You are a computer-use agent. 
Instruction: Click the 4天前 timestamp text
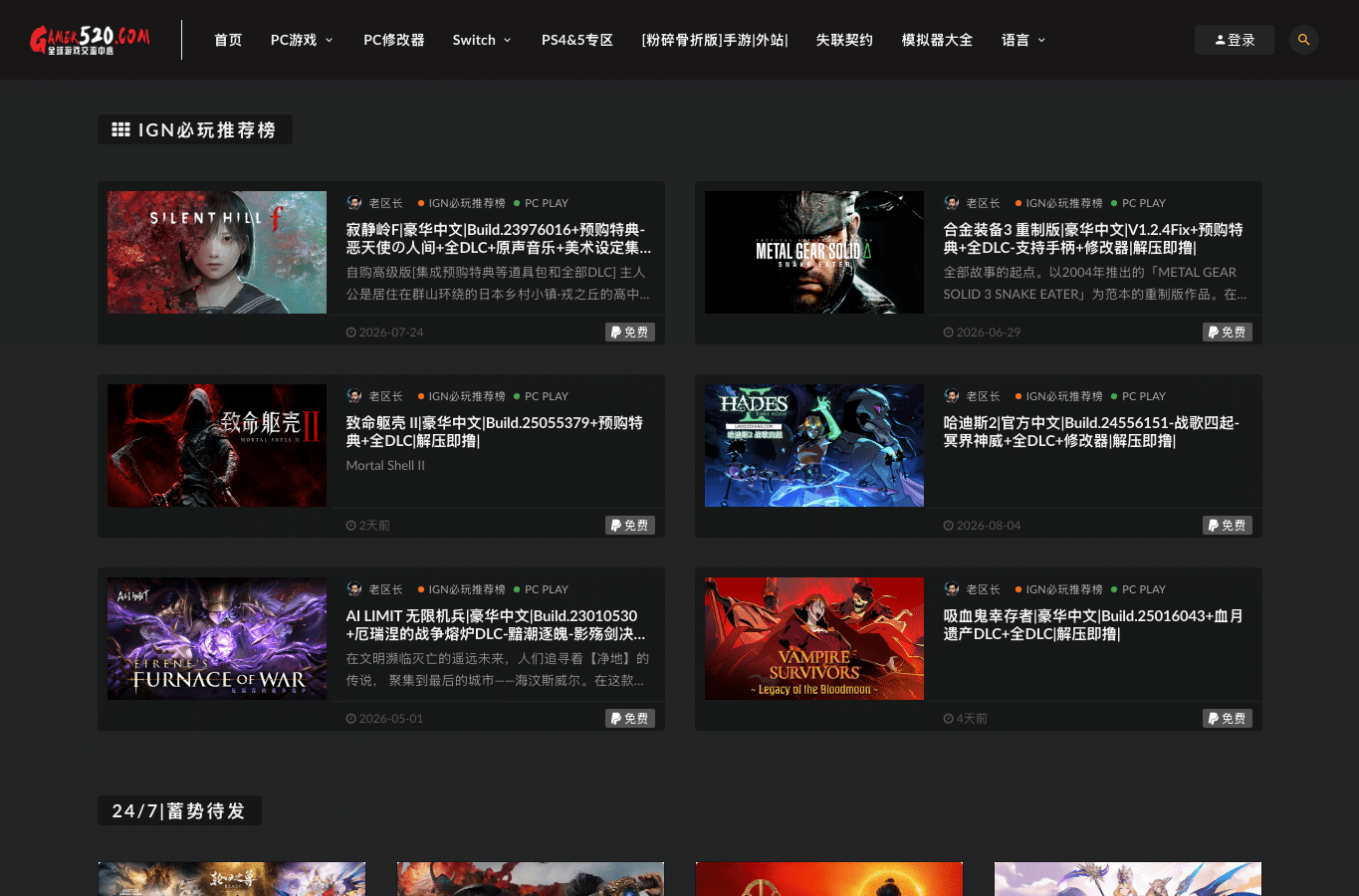(966, 719)
